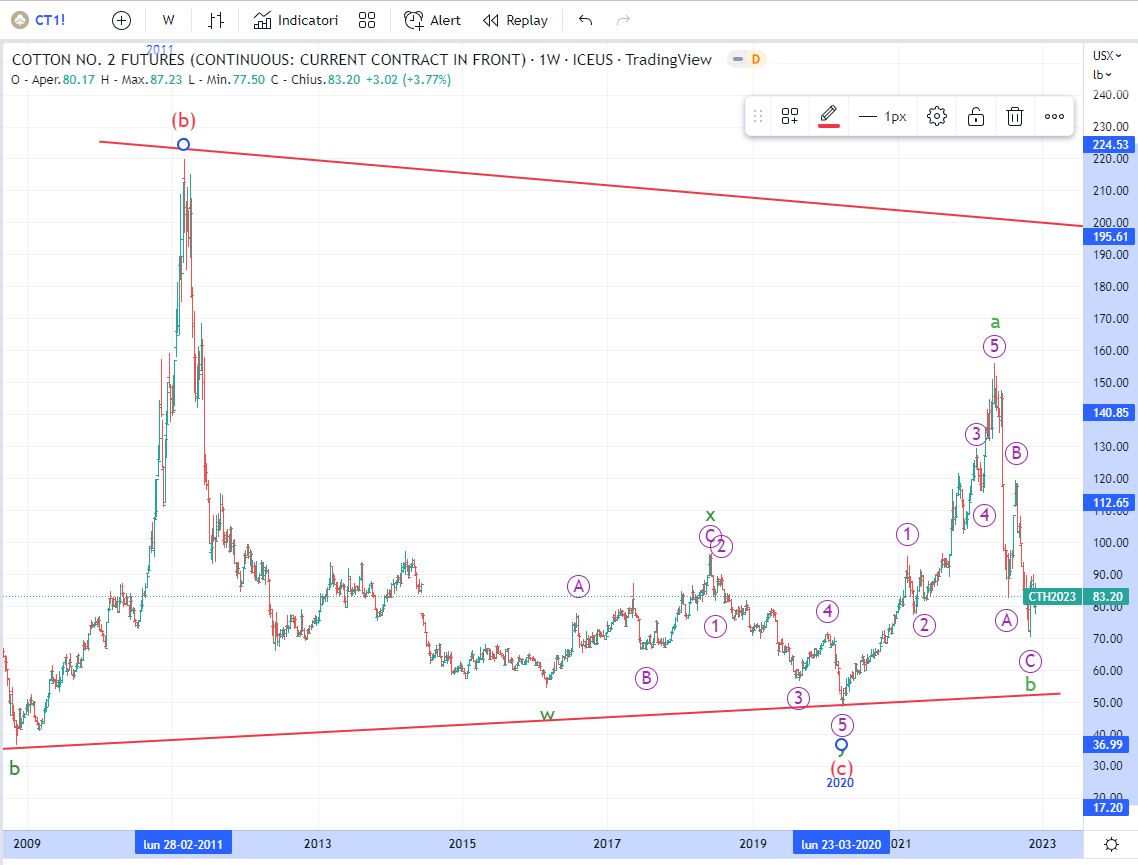Redo the last chart action
Screen dimensions: 1138x865
click(623, 20)
